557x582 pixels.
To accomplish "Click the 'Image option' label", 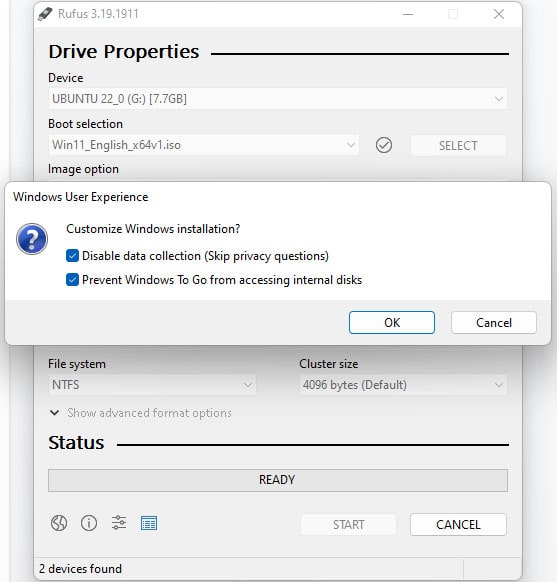I will coord(83,169).
